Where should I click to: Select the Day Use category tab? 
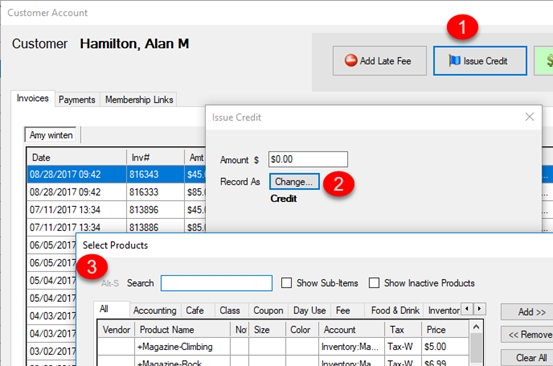coord(310,310)
